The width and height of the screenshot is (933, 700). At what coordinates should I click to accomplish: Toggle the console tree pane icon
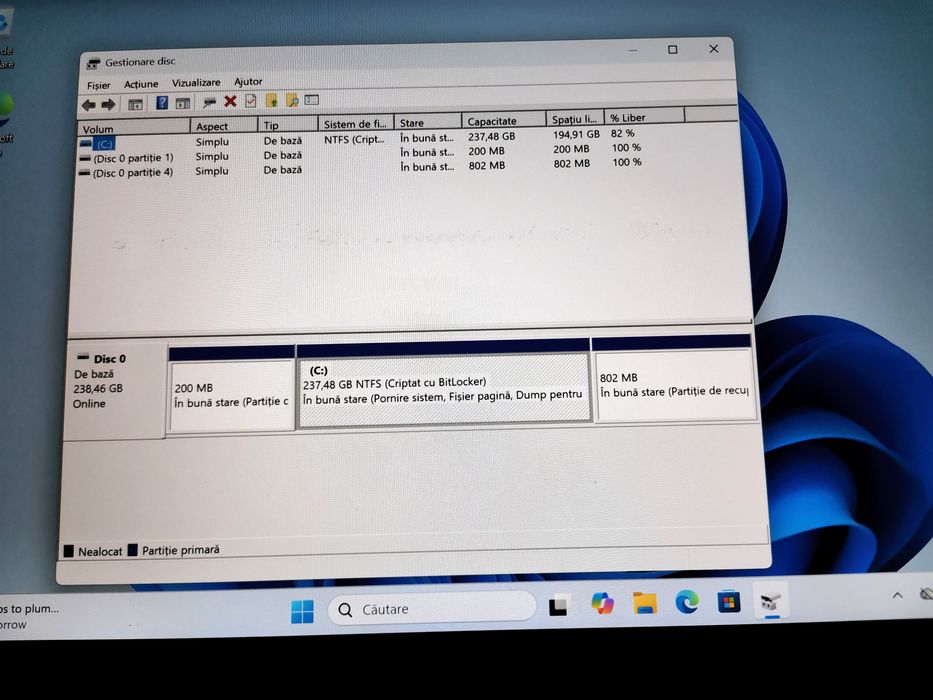[136, 104]
